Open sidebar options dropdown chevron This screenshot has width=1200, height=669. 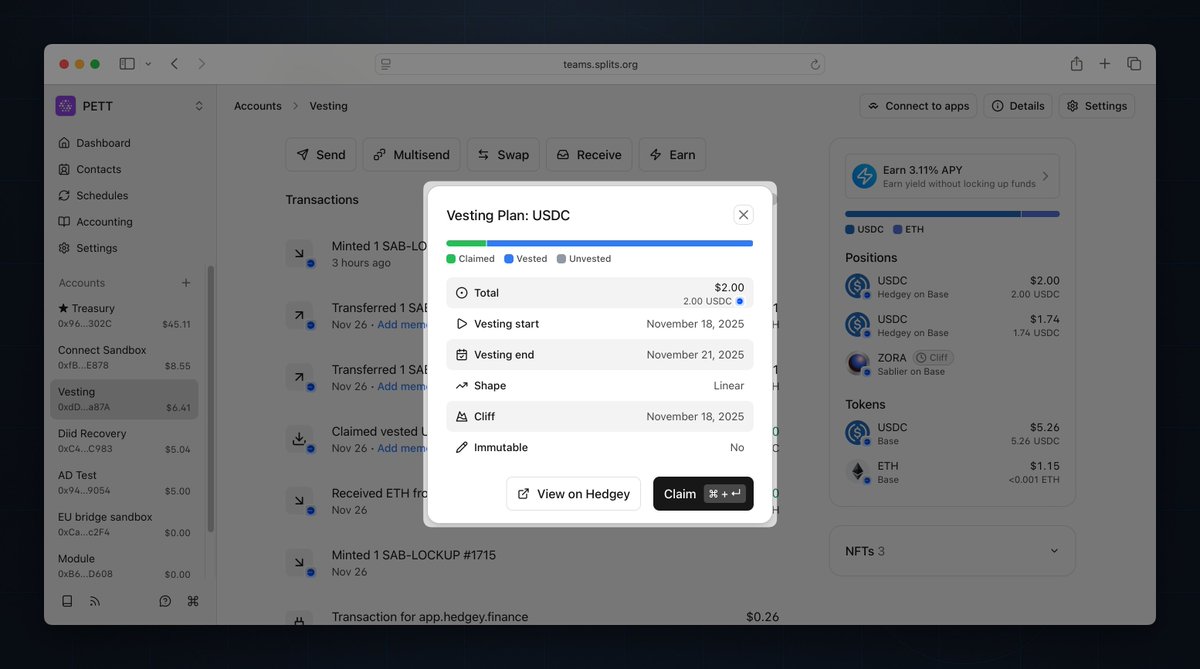click(x=149, y=64)
